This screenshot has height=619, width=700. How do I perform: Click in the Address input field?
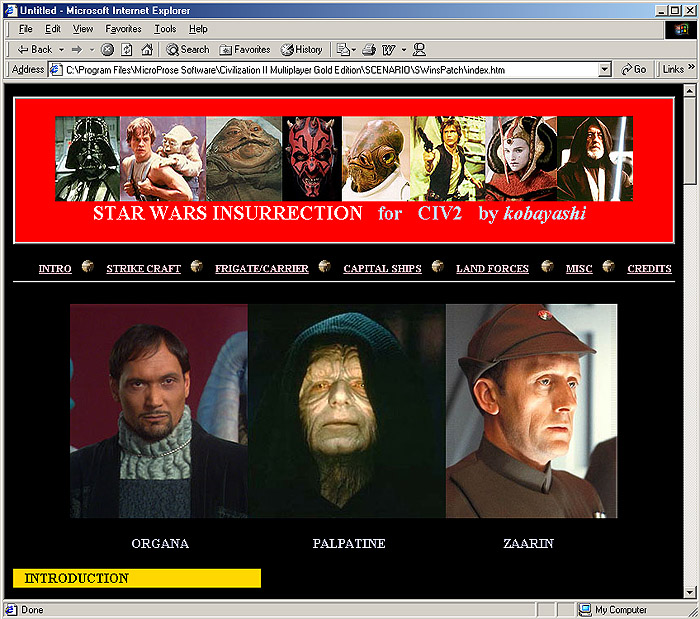330,70
